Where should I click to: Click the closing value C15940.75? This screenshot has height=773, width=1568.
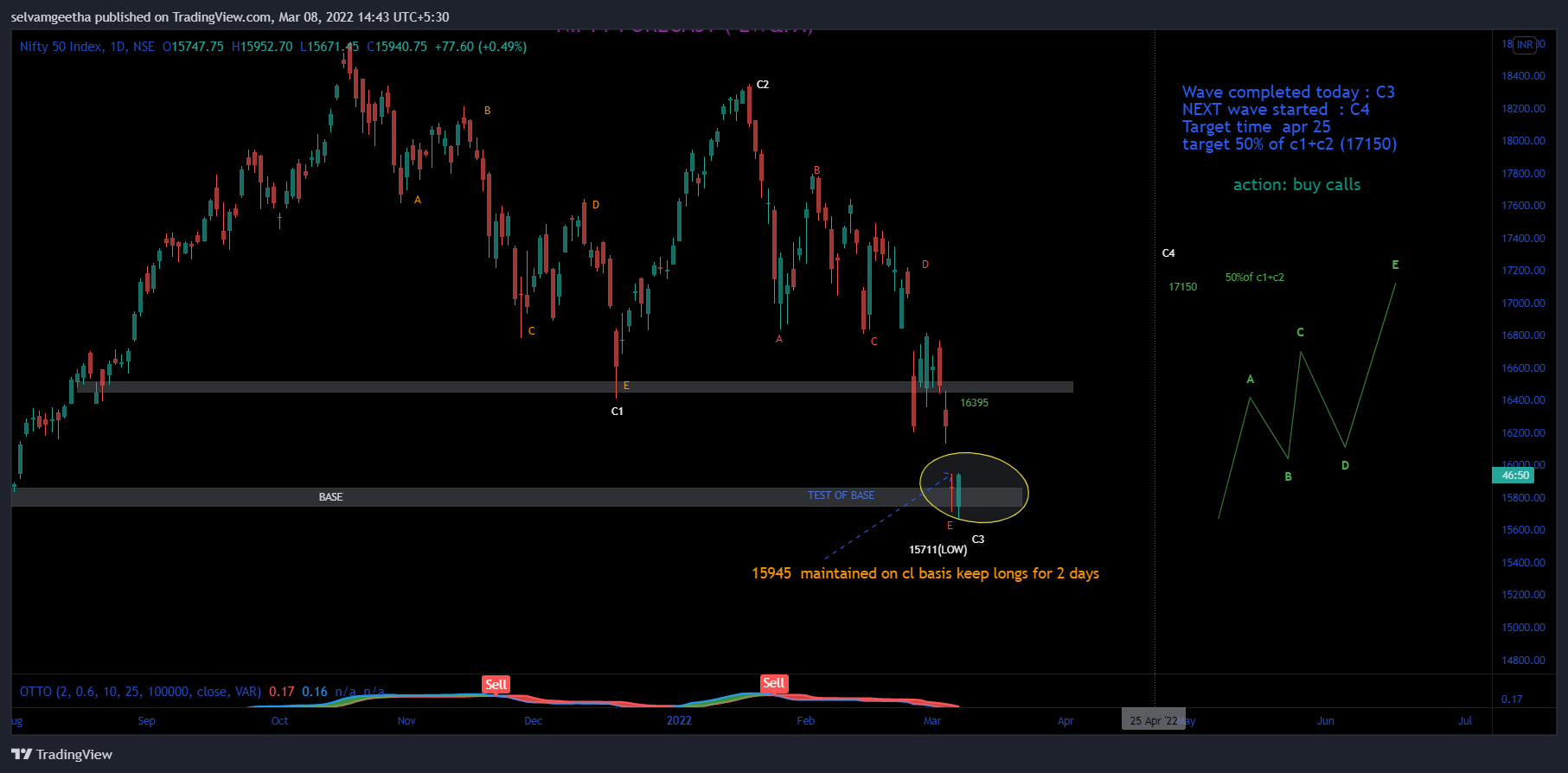click(x=397, y=47)
